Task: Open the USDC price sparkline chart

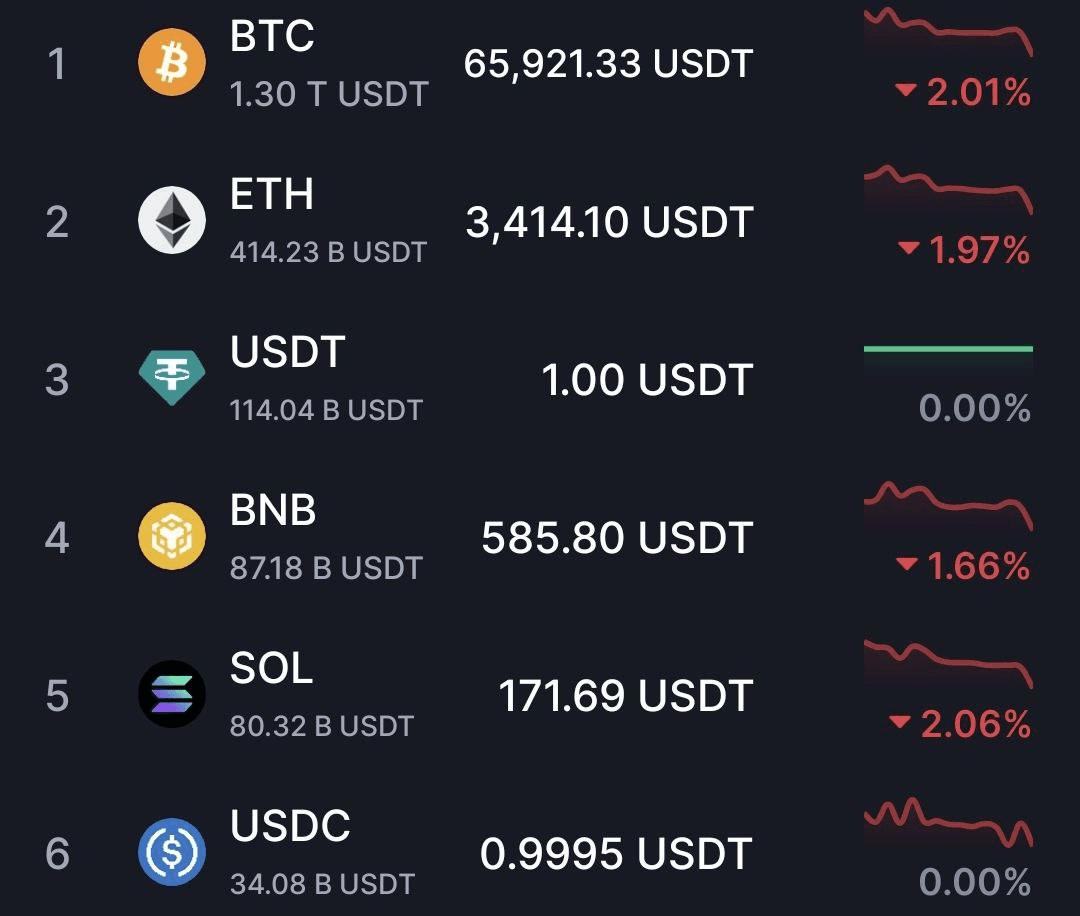Action: [948, 822]
